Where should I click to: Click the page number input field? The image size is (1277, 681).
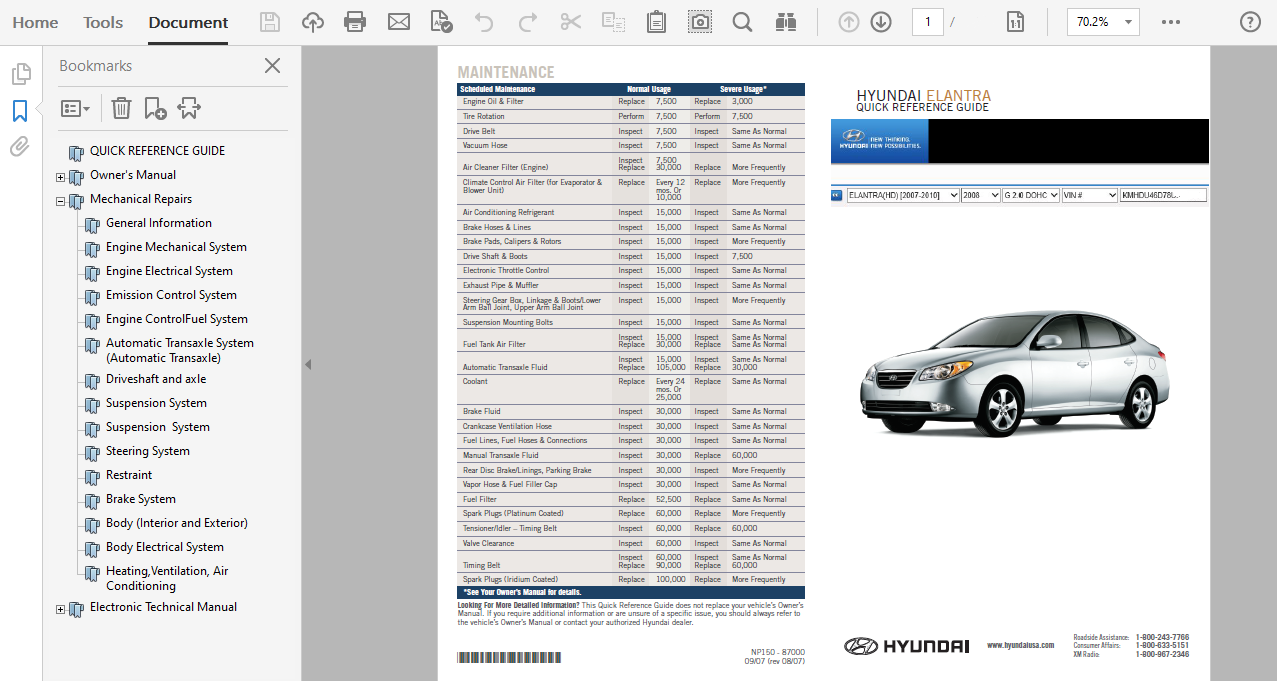[x=927, y=22]
